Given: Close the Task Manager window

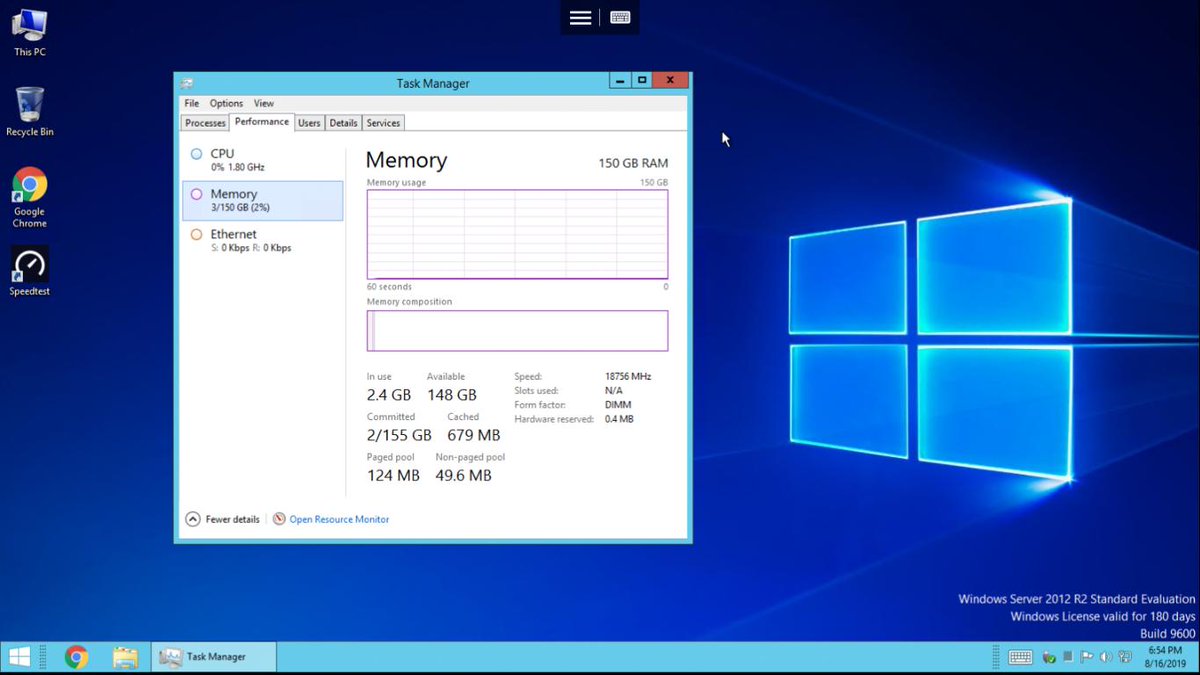Looking at the screenshot, I should (x=671, y=80).
